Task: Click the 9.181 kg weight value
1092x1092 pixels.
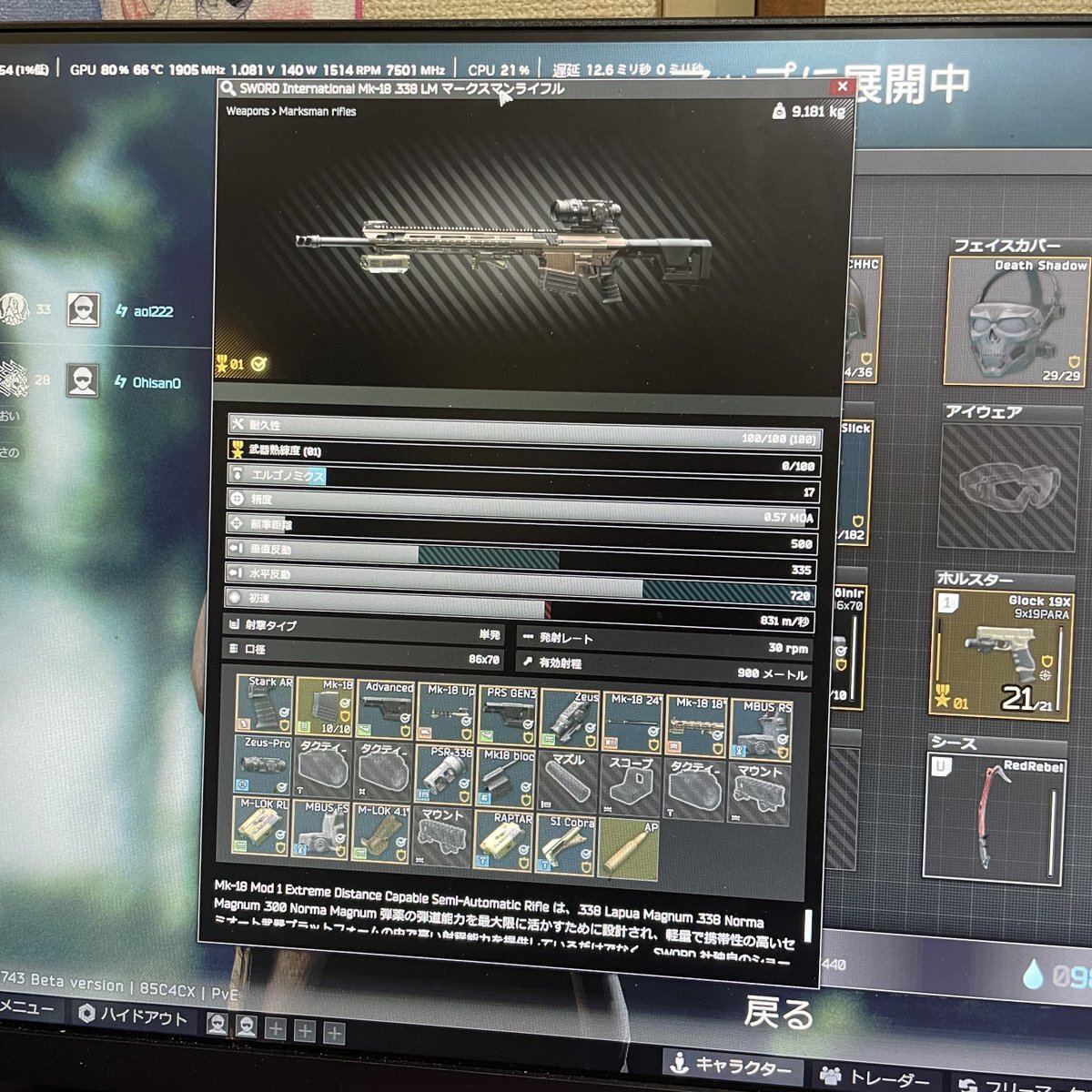Action: [x=817, y=111]
